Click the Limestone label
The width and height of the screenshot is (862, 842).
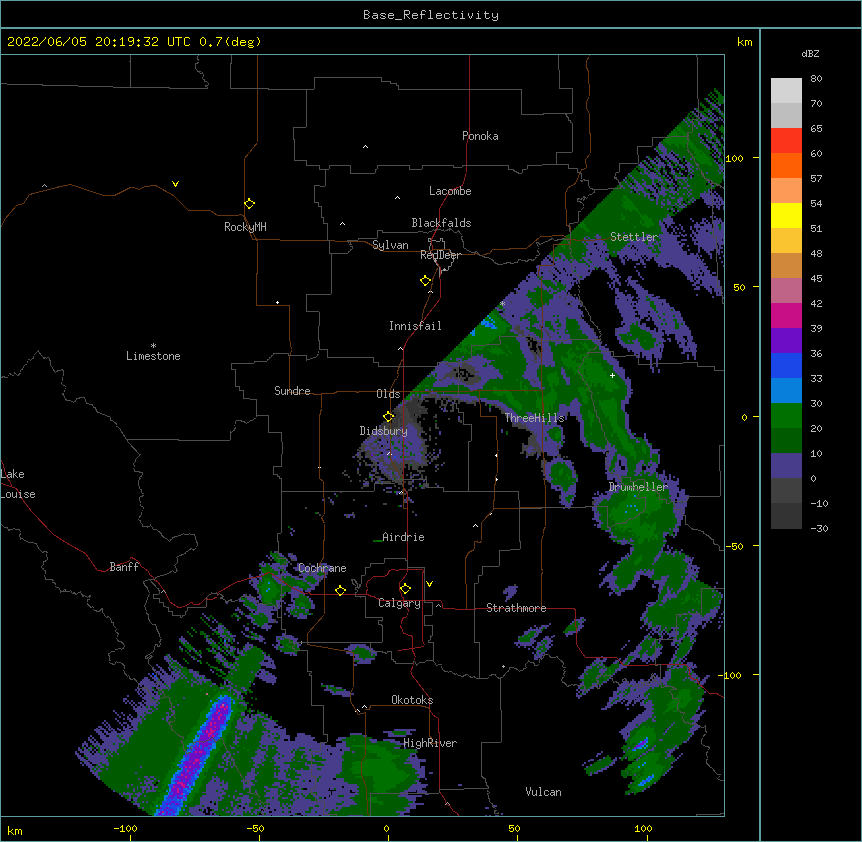coord(153,356)
